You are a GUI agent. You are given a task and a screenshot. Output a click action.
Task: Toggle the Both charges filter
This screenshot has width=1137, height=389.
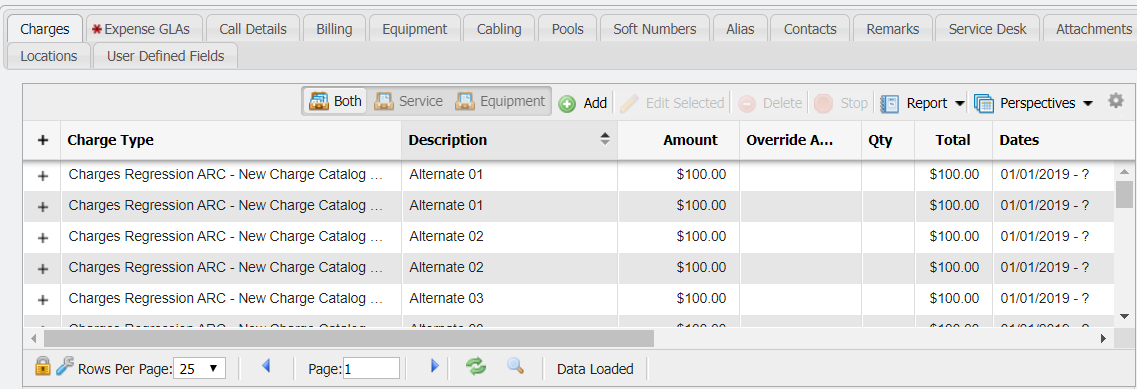[x=335, y=101]
